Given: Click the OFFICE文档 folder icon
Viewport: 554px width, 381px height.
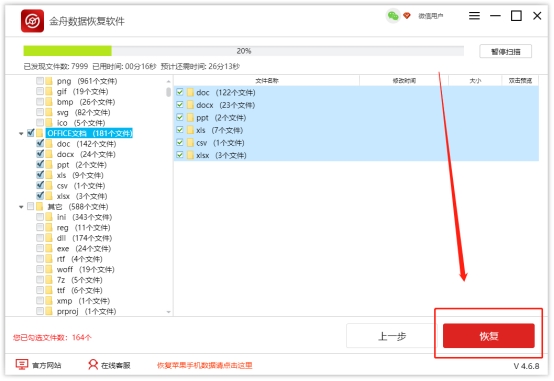Looking at the screenshot, I should tap(40, 133).
